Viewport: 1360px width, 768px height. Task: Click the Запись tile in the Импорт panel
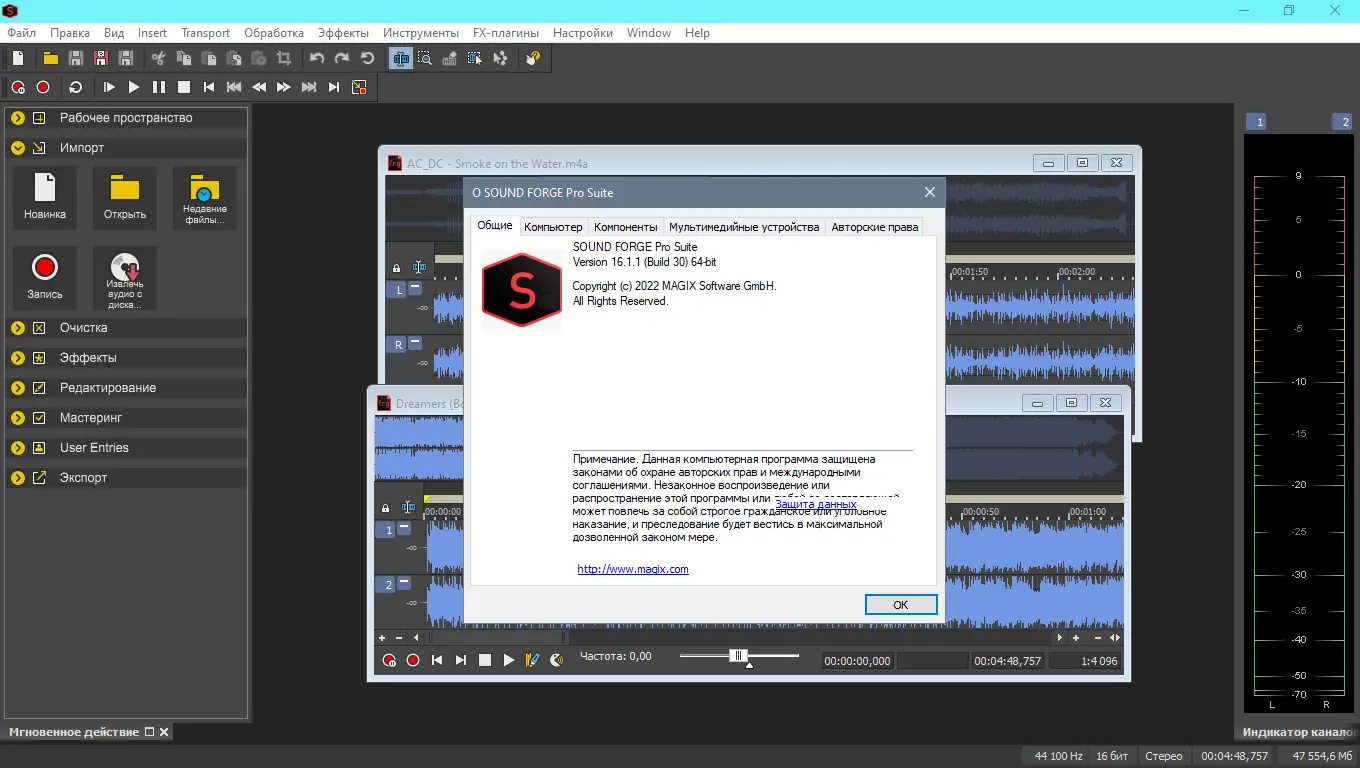45,278
